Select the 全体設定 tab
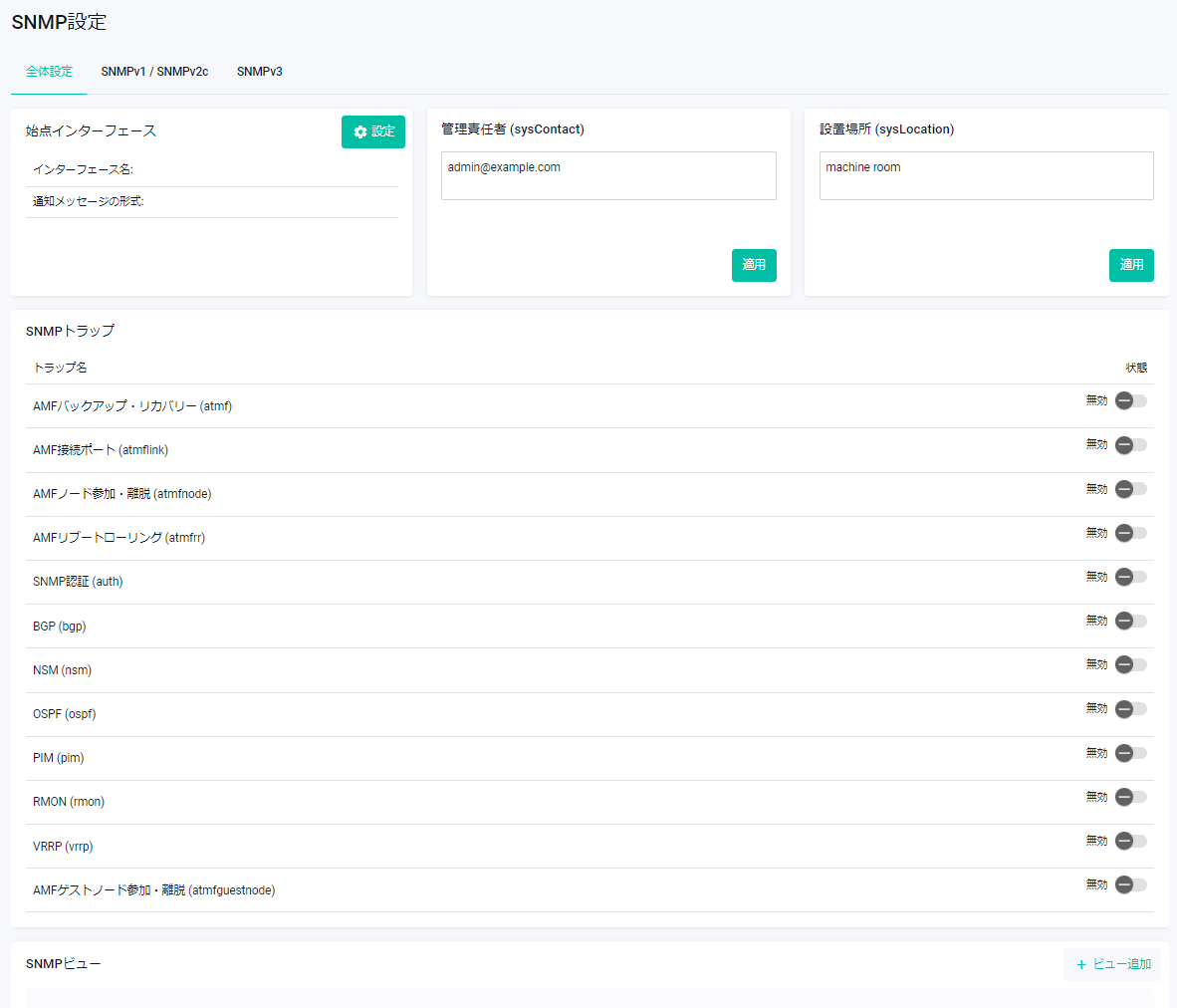The image size is (1177, 1008). coord(49,72)
